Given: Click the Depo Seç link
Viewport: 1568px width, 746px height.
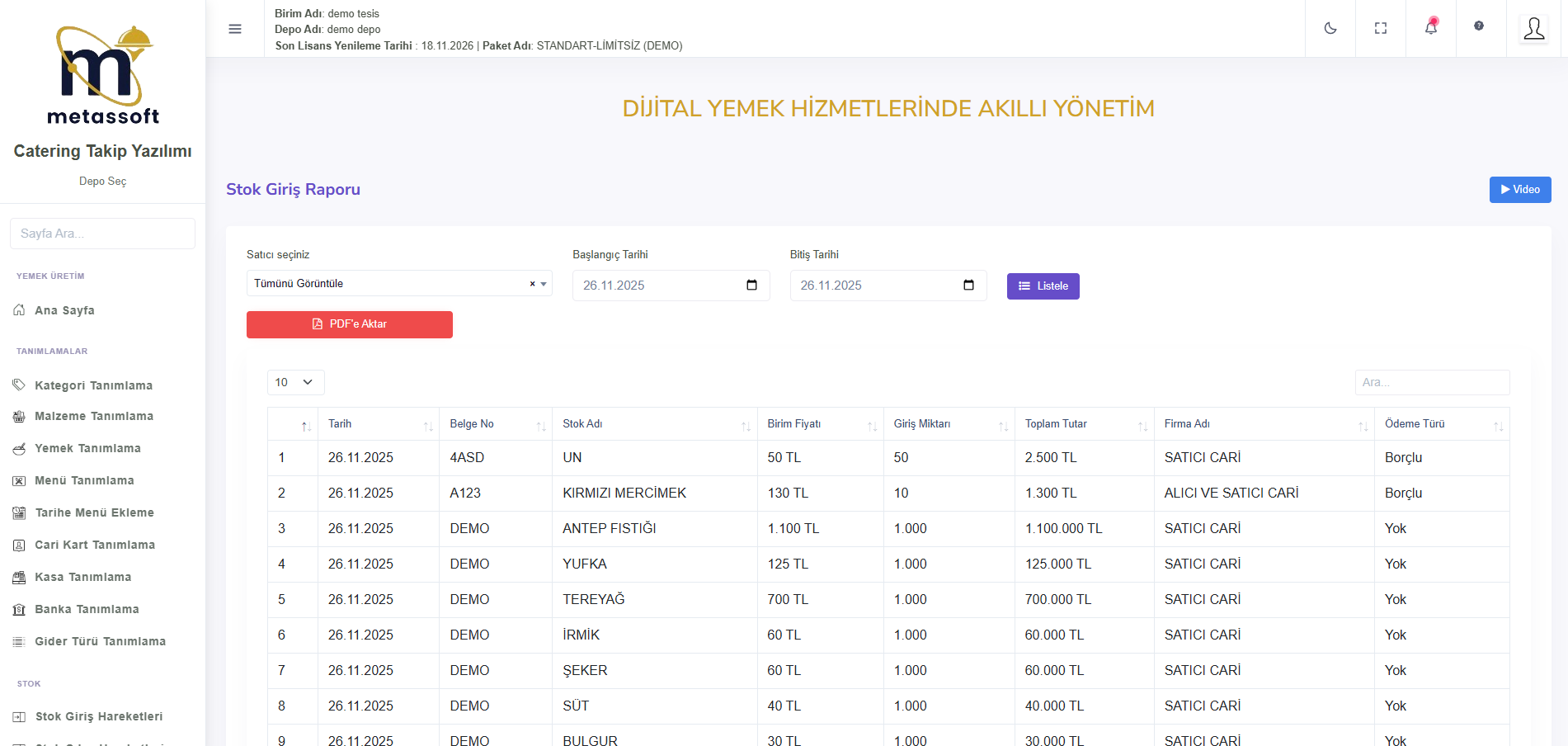Looking at the screenshot, I should tap(102, 182).
